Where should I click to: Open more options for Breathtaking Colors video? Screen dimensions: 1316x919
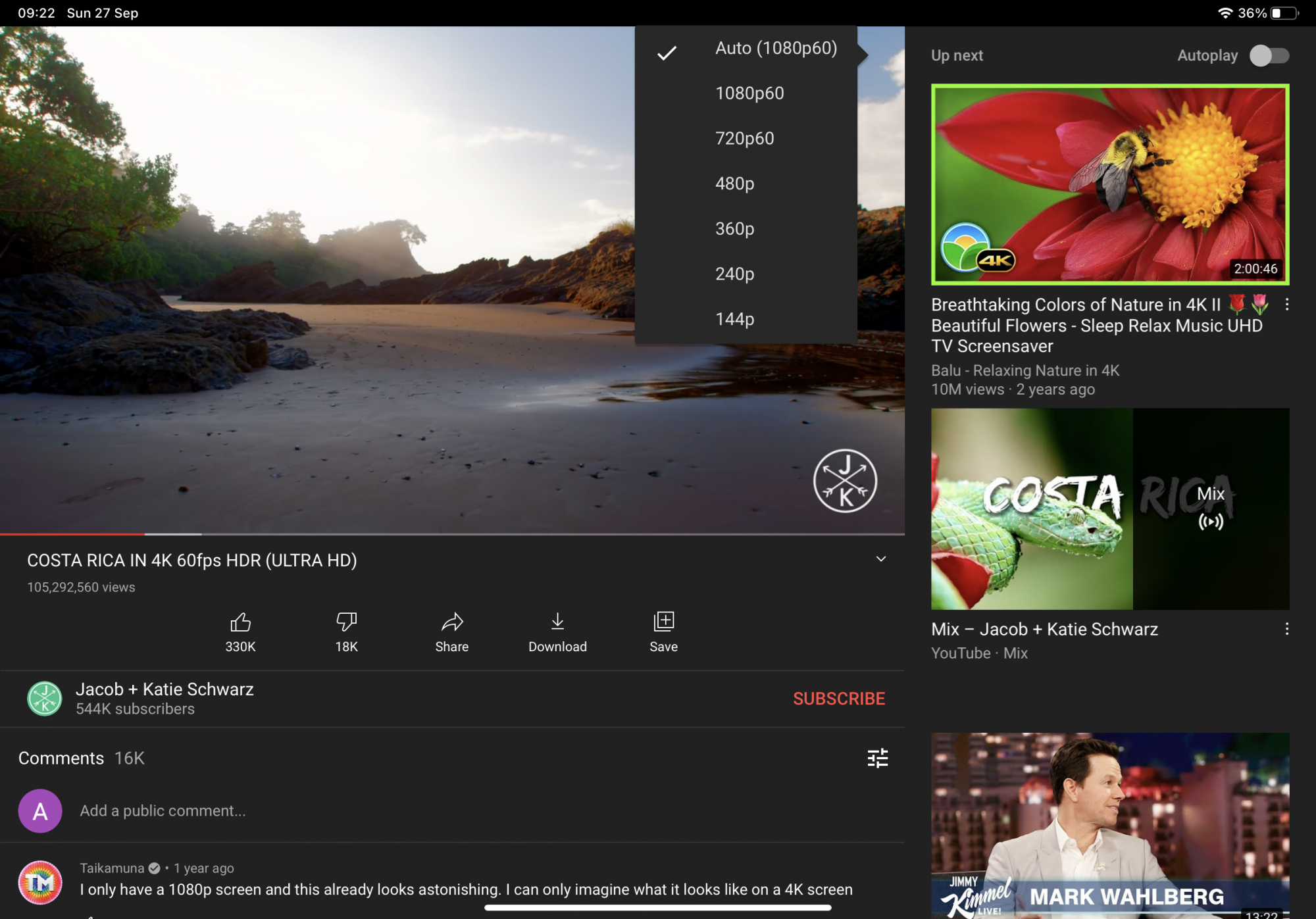[1286, 305]
